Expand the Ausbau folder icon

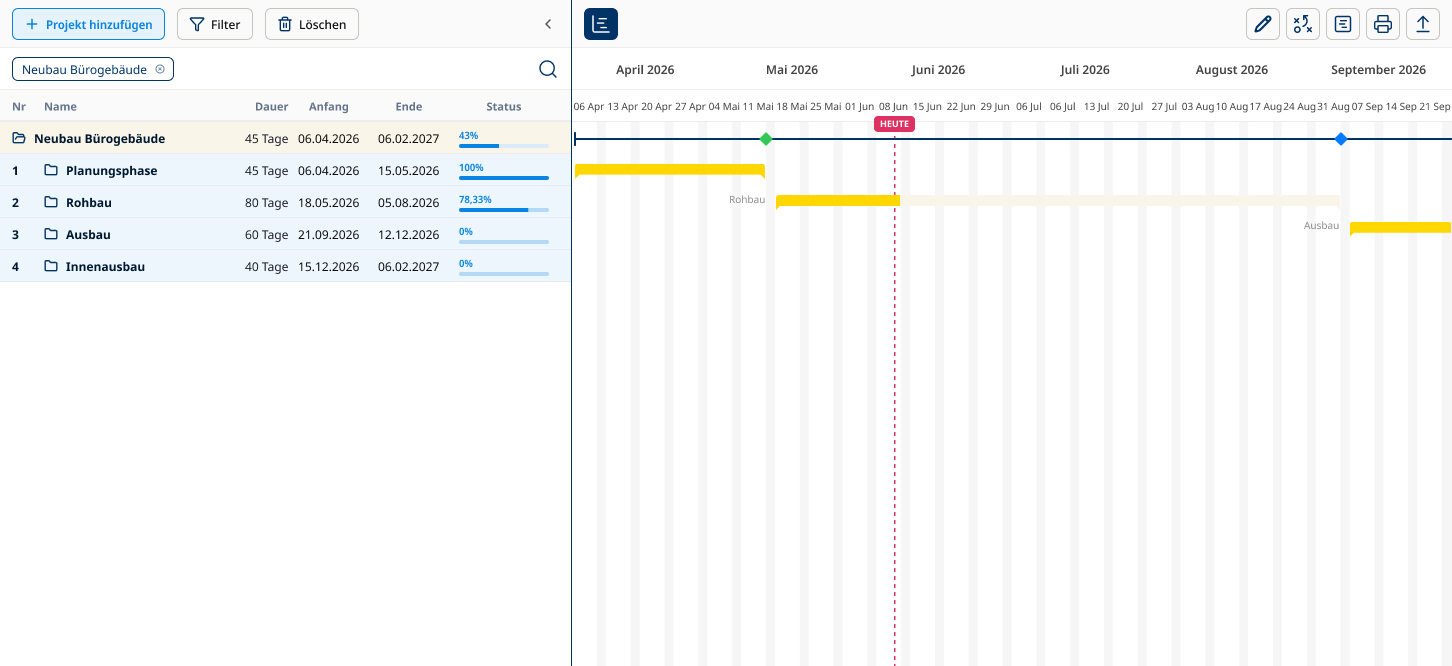tap(51, 234)
